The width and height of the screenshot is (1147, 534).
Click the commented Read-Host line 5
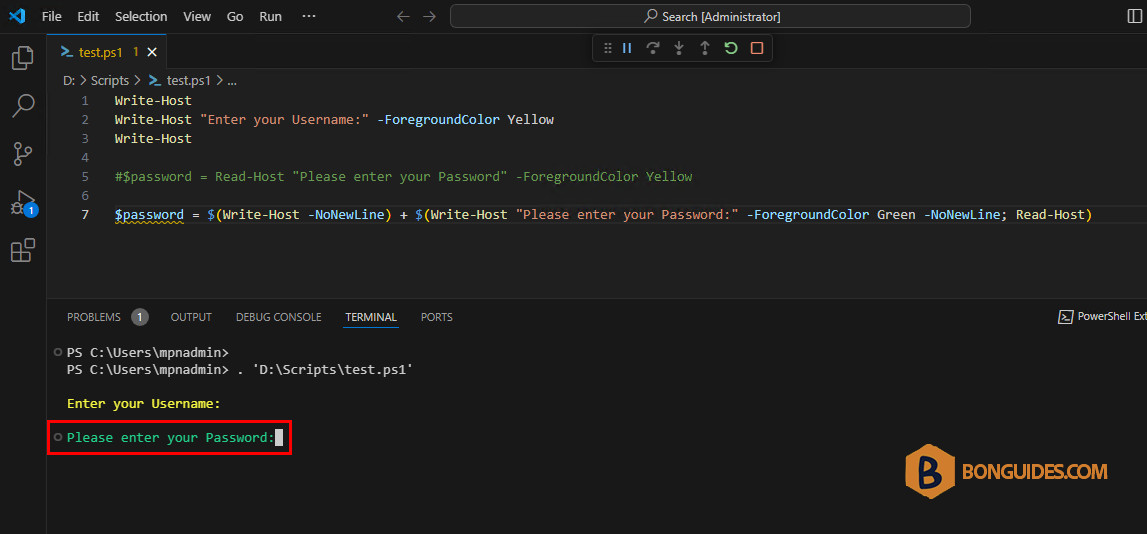tap(403, 176)
